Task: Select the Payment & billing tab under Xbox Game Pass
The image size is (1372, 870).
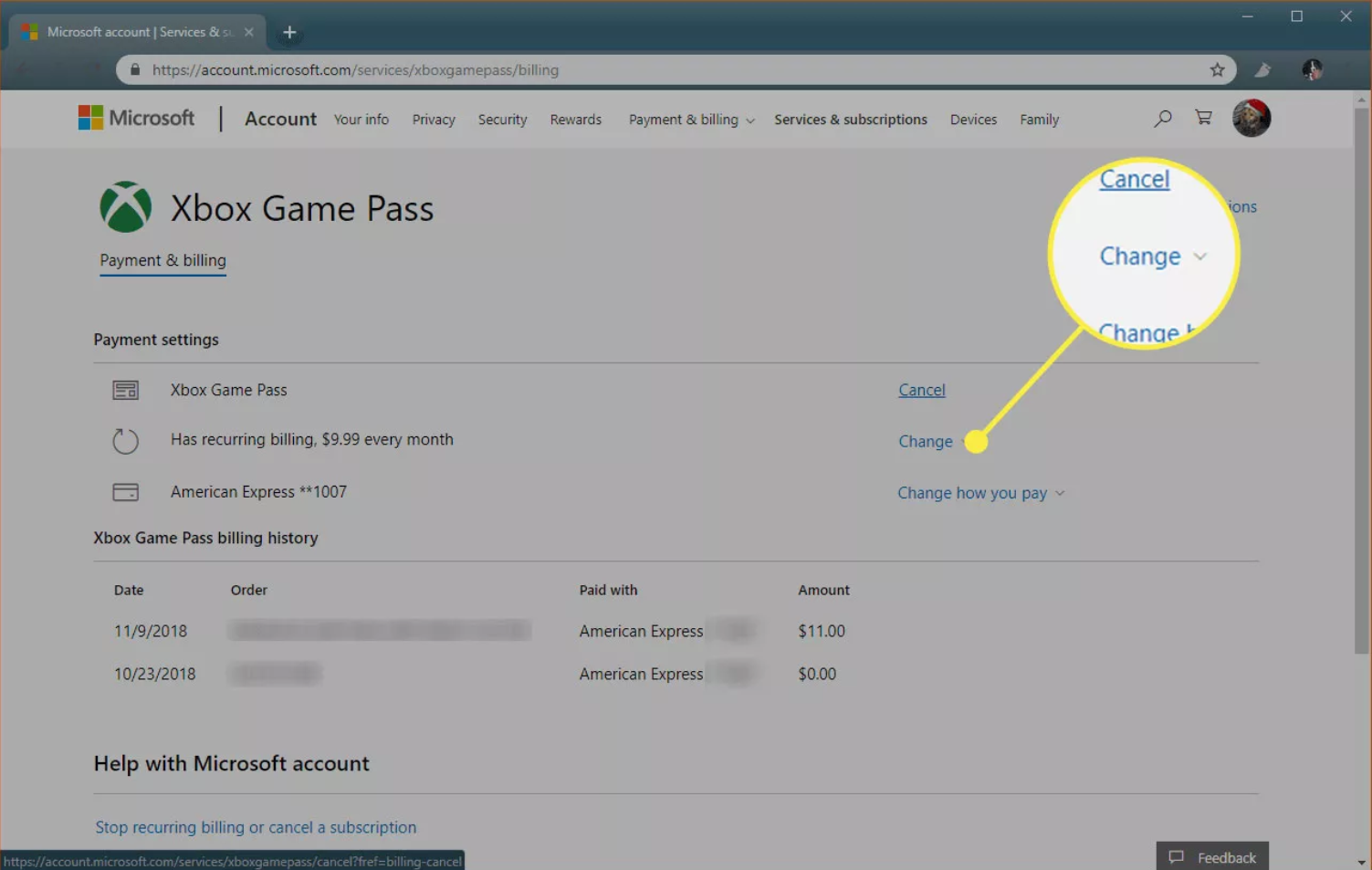Action: coord(163,261)
